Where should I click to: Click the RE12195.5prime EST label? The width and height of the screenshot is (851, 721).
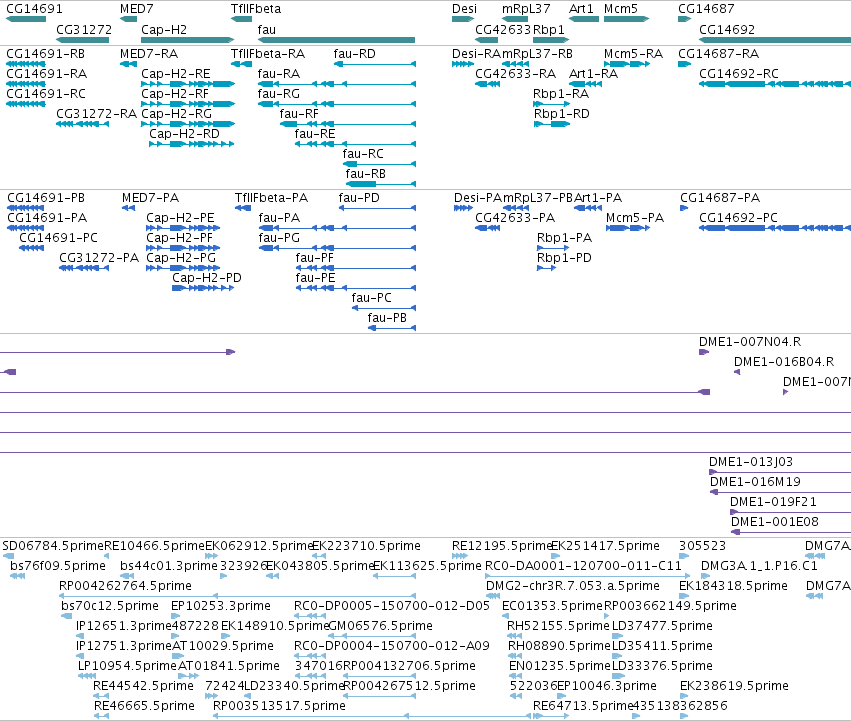coord(502,546)
